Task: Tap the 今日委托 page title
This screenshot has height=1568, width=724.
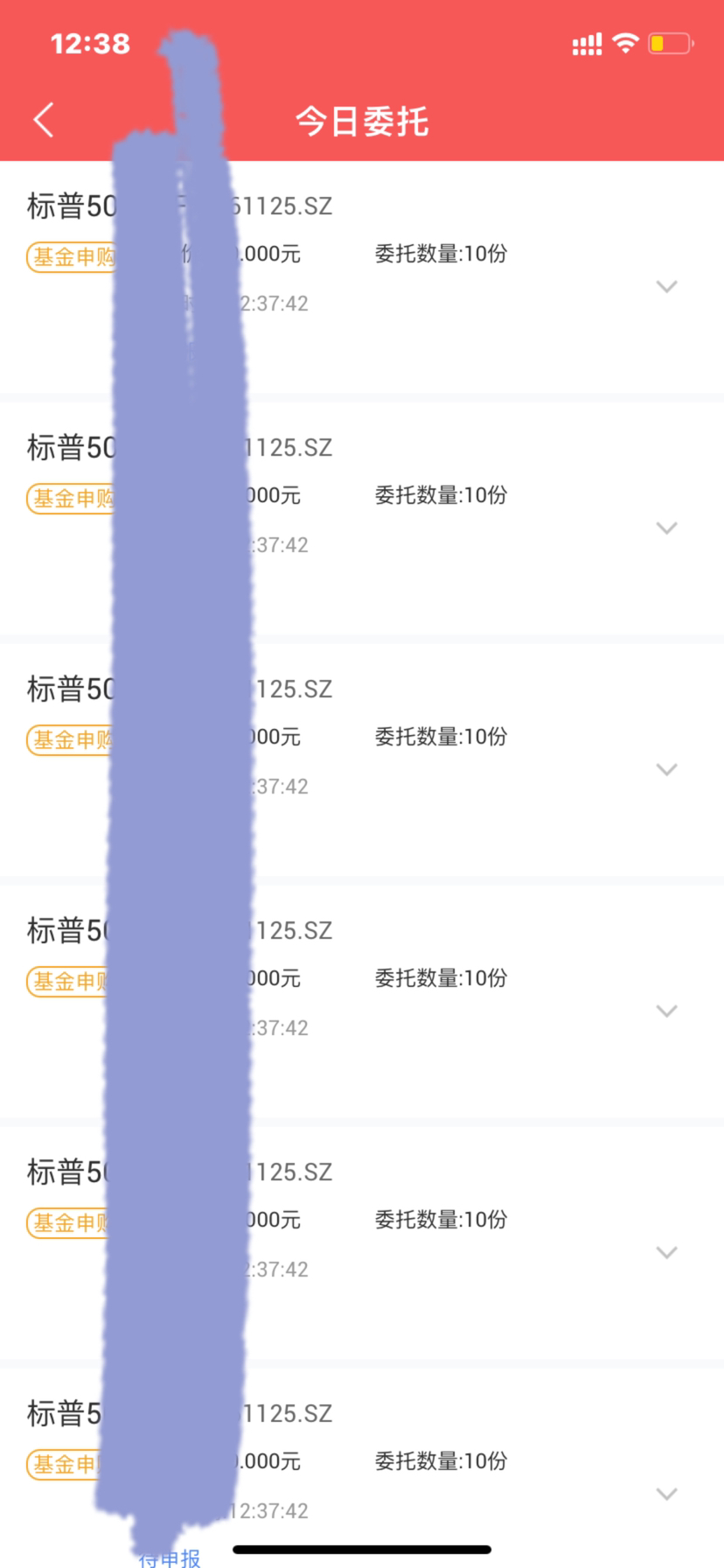Action: tap(362, 121)
